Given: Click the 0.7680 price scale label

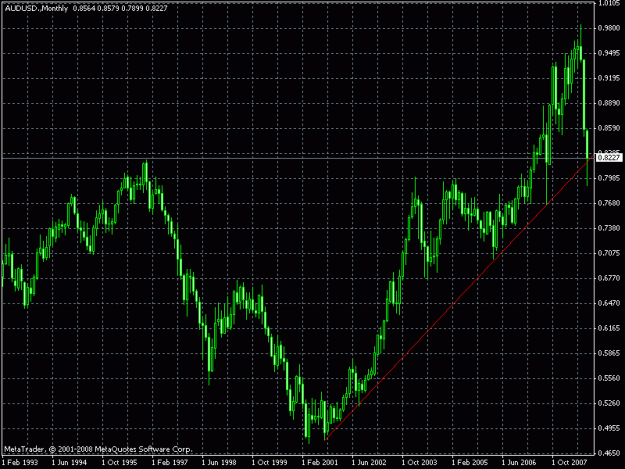Looking at the screenshot, I should [609, 203].
